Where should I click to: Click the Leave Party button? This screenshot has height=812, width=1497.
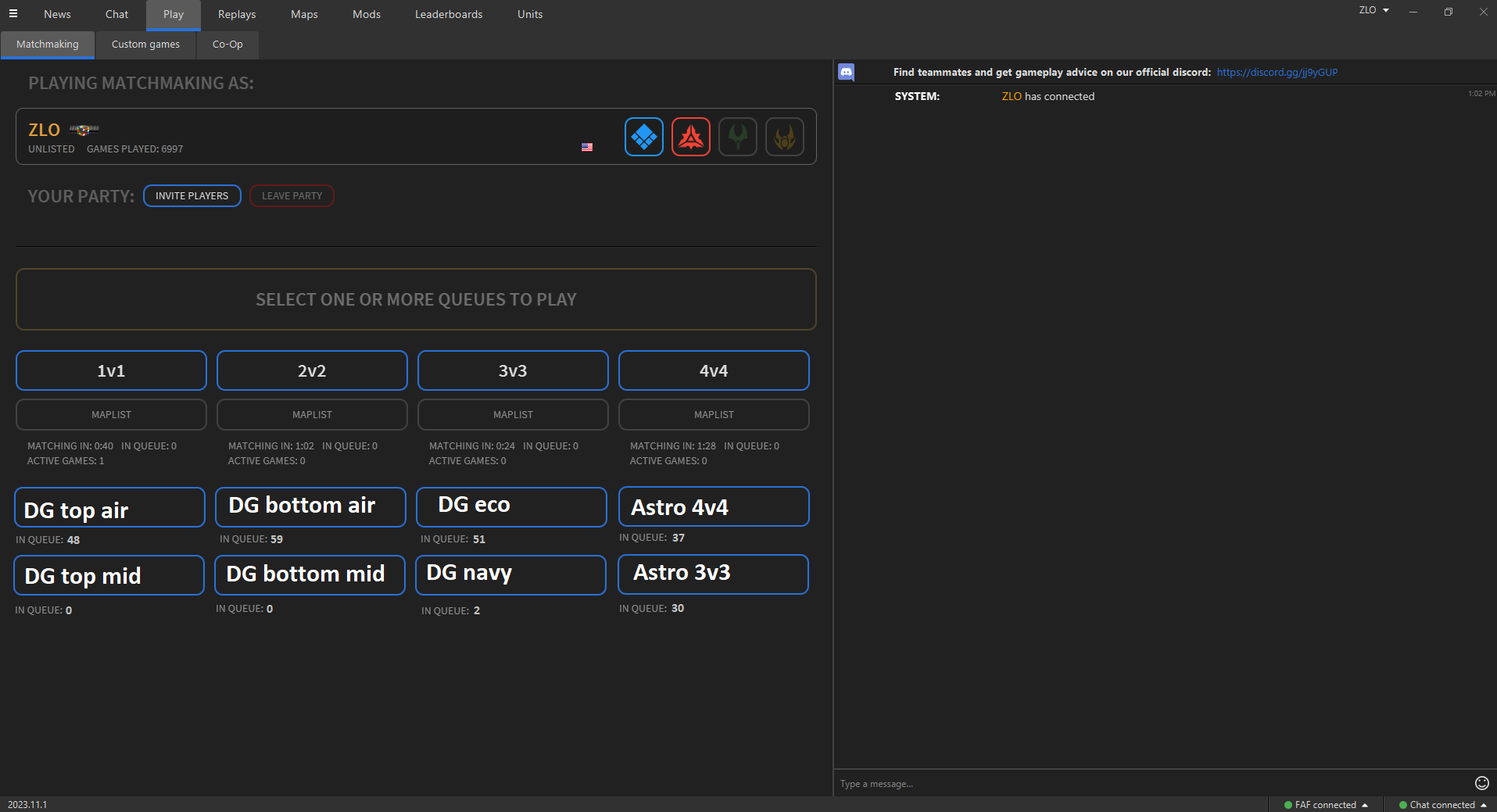pyautogui.click(x=292, y=196)
